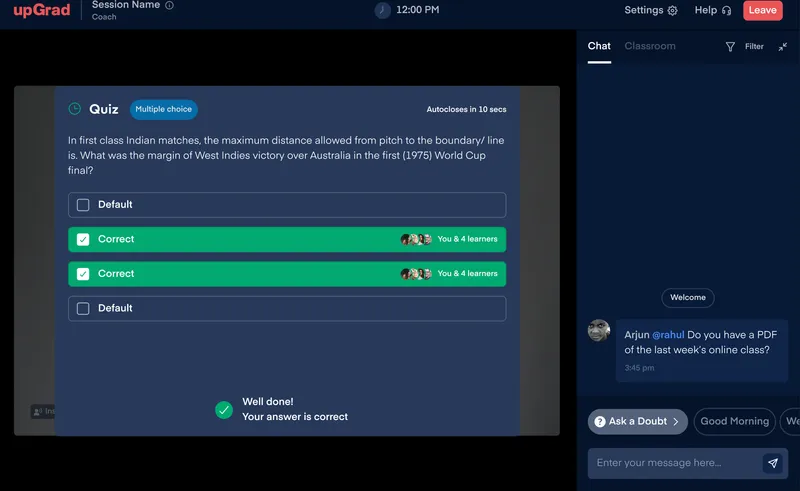Click the Quiz heading text
This screenshot has width=800, height=491.
coord(104,109)
